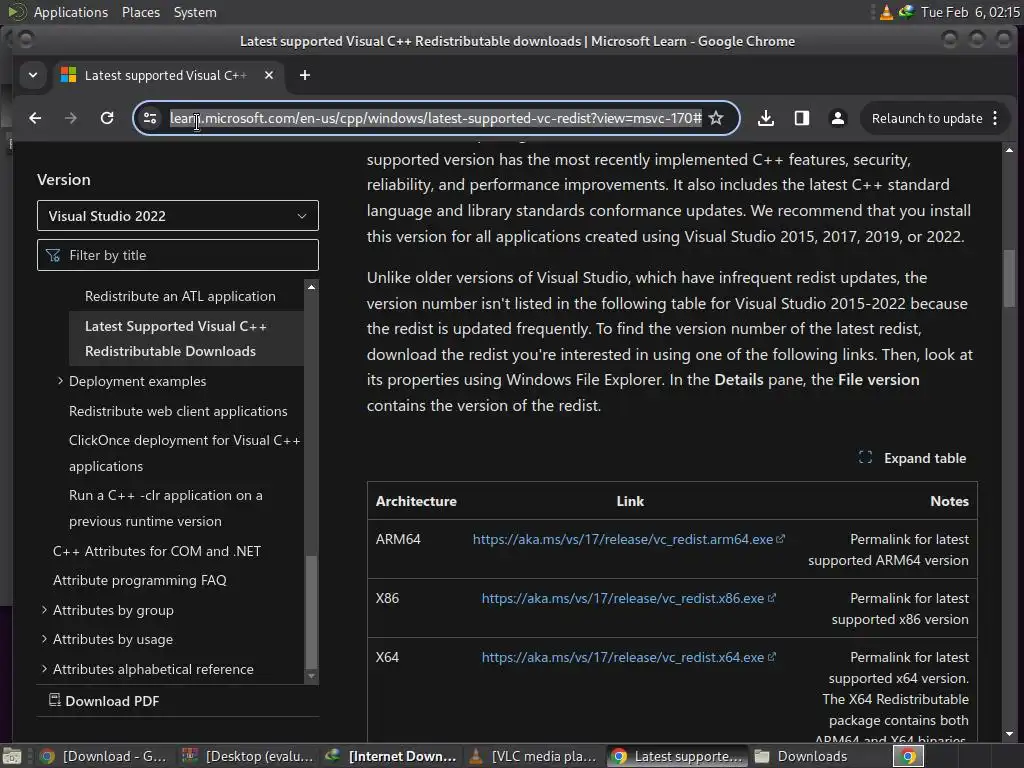The image size is (1024, 768).
Task: Click Chrome icon at taskbar right end
Action: [x=908, y=756]
